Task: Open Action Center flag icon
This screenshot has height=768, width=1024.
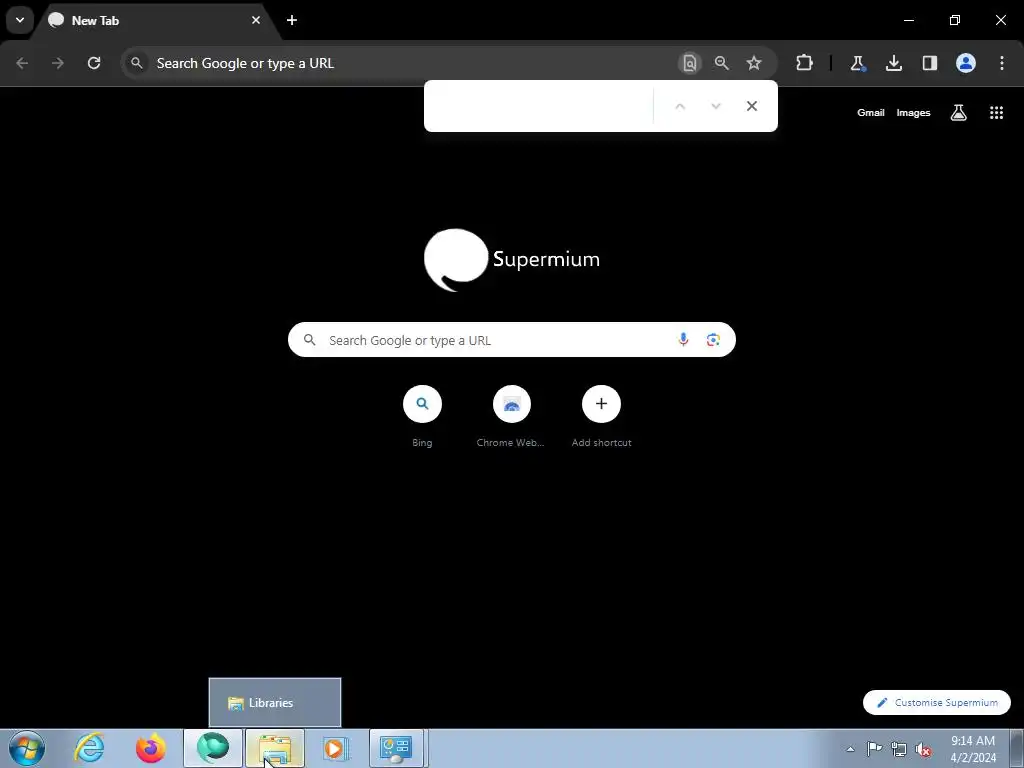Action: pos(874,749)
